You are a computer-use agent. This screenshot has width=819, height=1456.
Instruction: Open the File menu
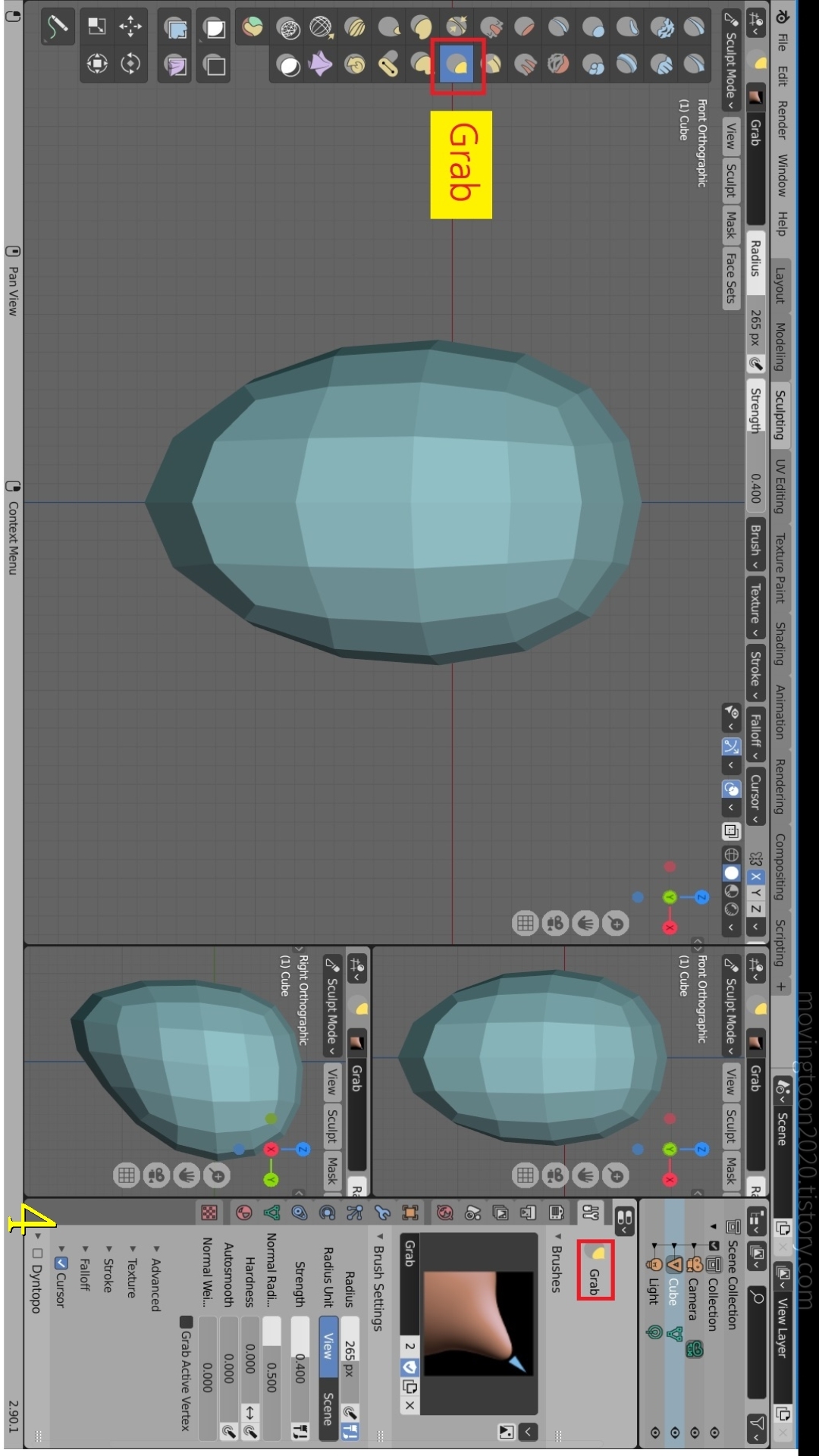click(781, 42)
